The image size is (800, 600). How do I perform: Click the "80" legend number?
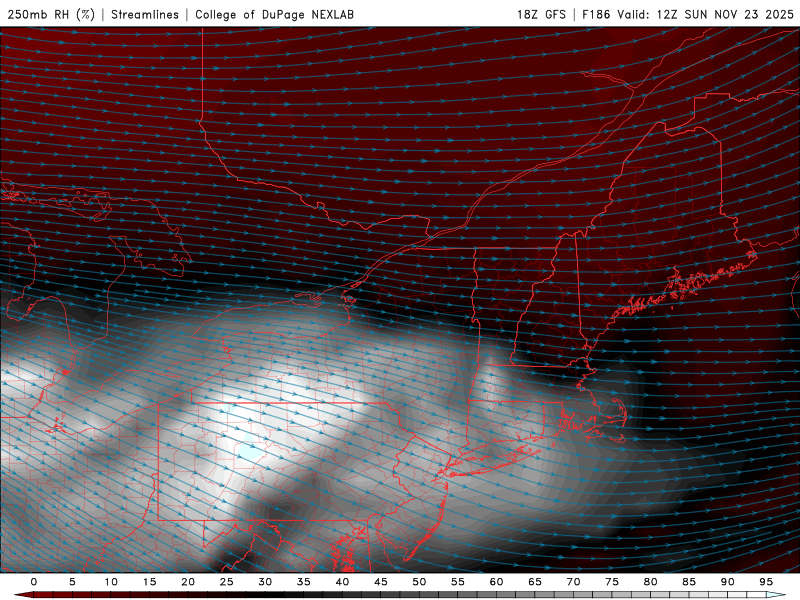coord(651,582)
